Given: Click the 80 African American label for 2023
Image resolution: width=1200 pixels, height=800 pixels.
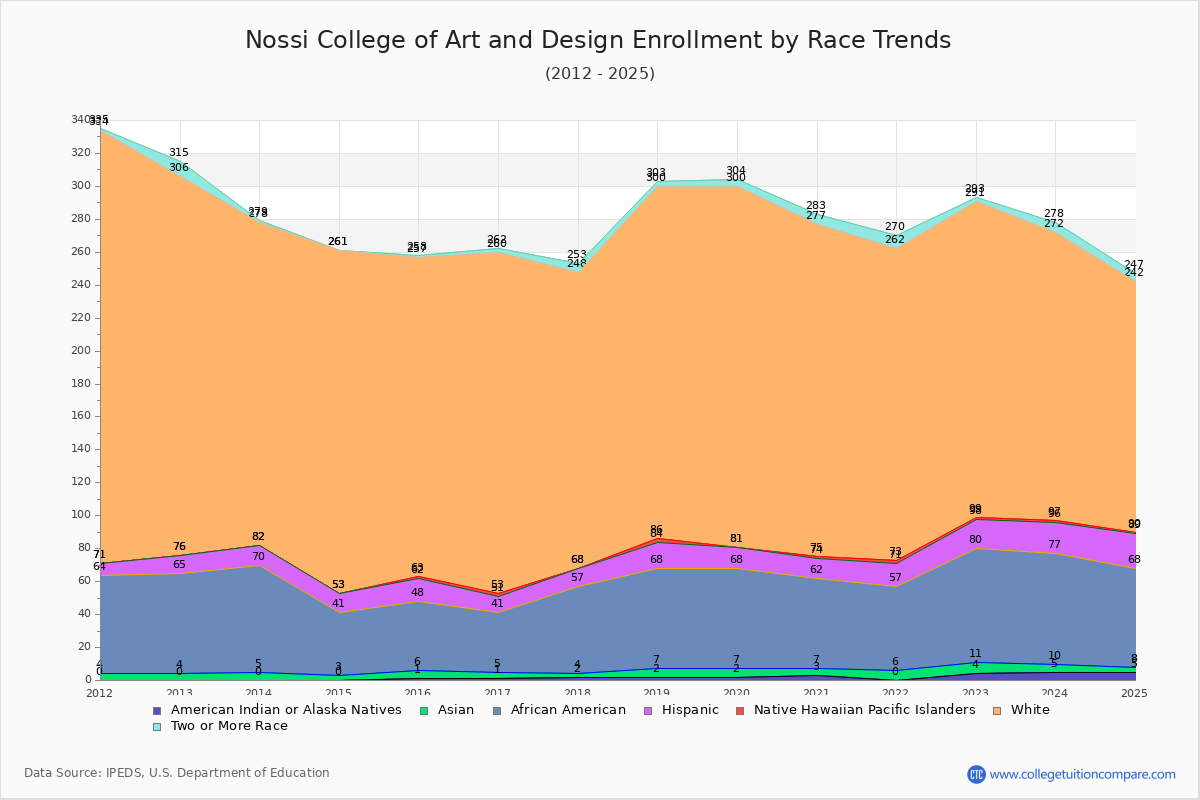Looking at the screenshot, I should coord(975,540).
